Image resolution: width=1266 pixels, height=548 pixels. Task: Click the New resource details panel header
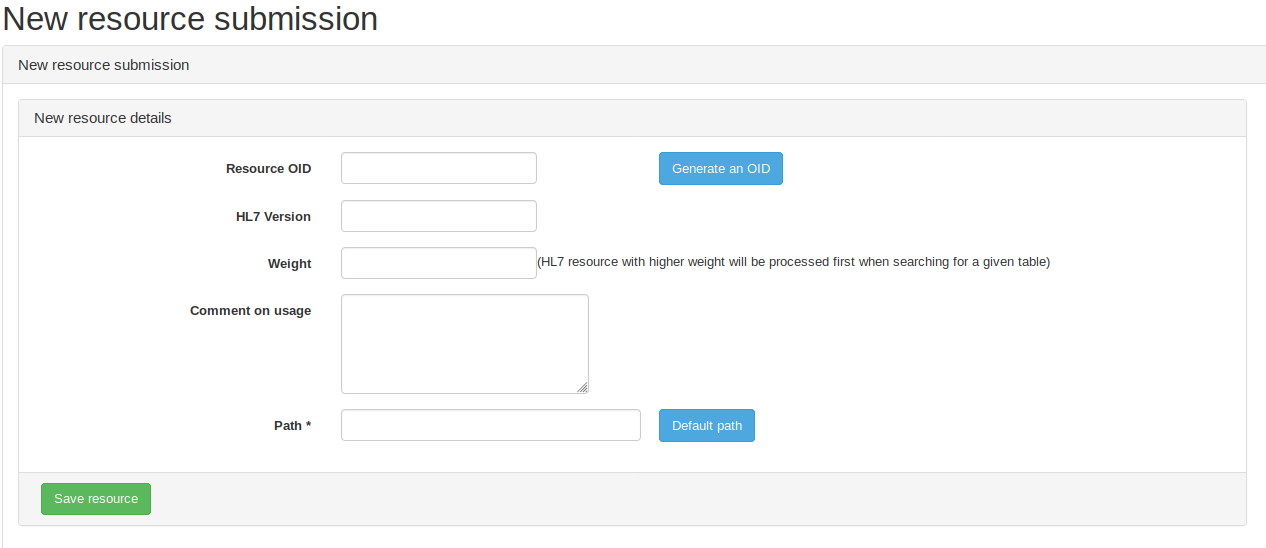(103, 118)
